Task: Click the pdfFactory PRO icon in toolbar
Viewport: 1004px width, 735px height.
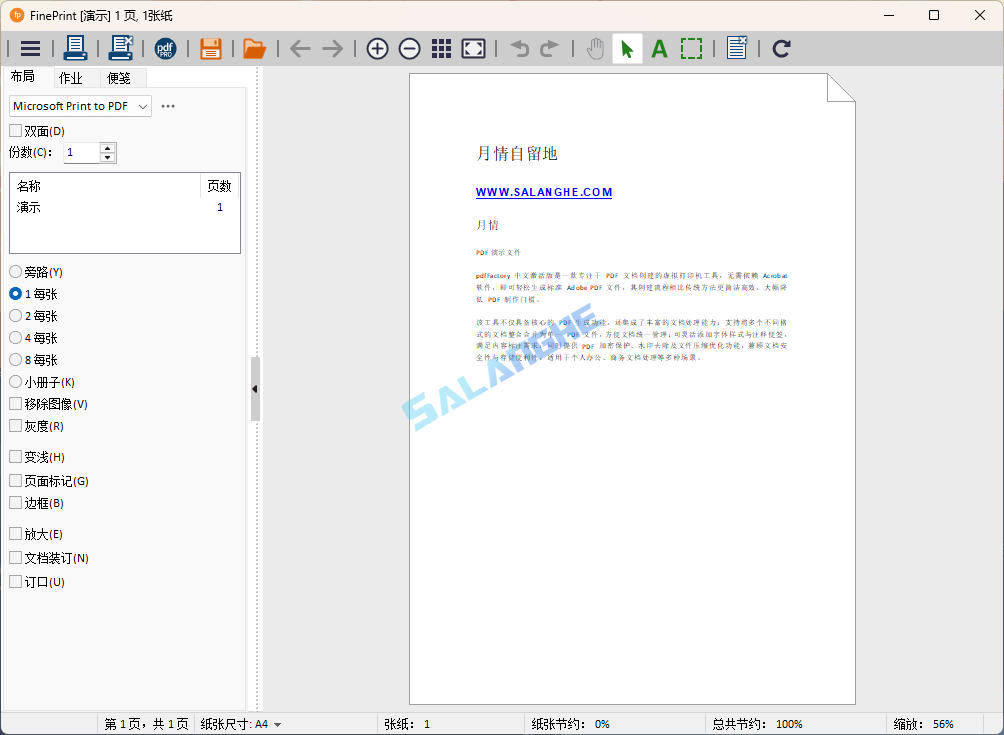Action: (166, 47)
